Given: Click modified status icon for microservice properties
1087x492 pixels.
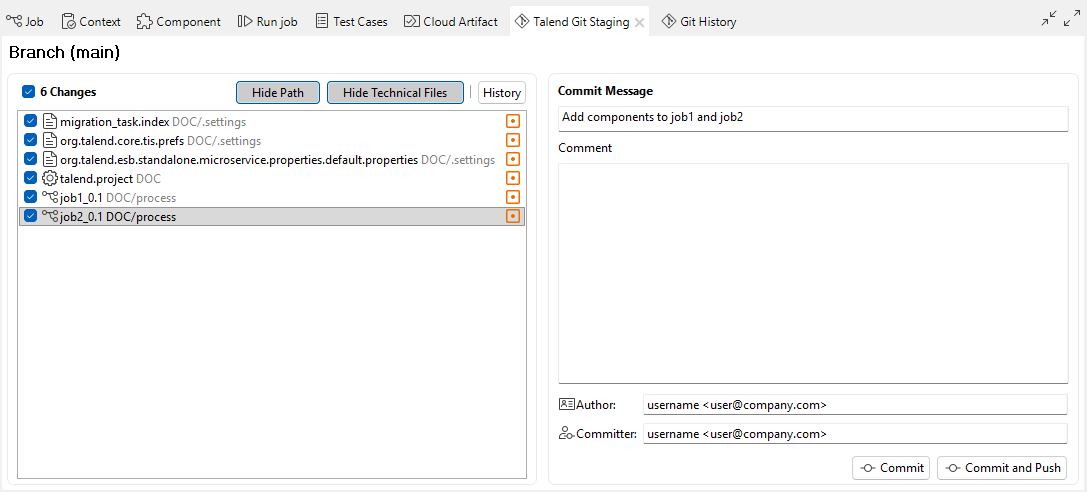Looking at the screenshot, I should [512, 159].
